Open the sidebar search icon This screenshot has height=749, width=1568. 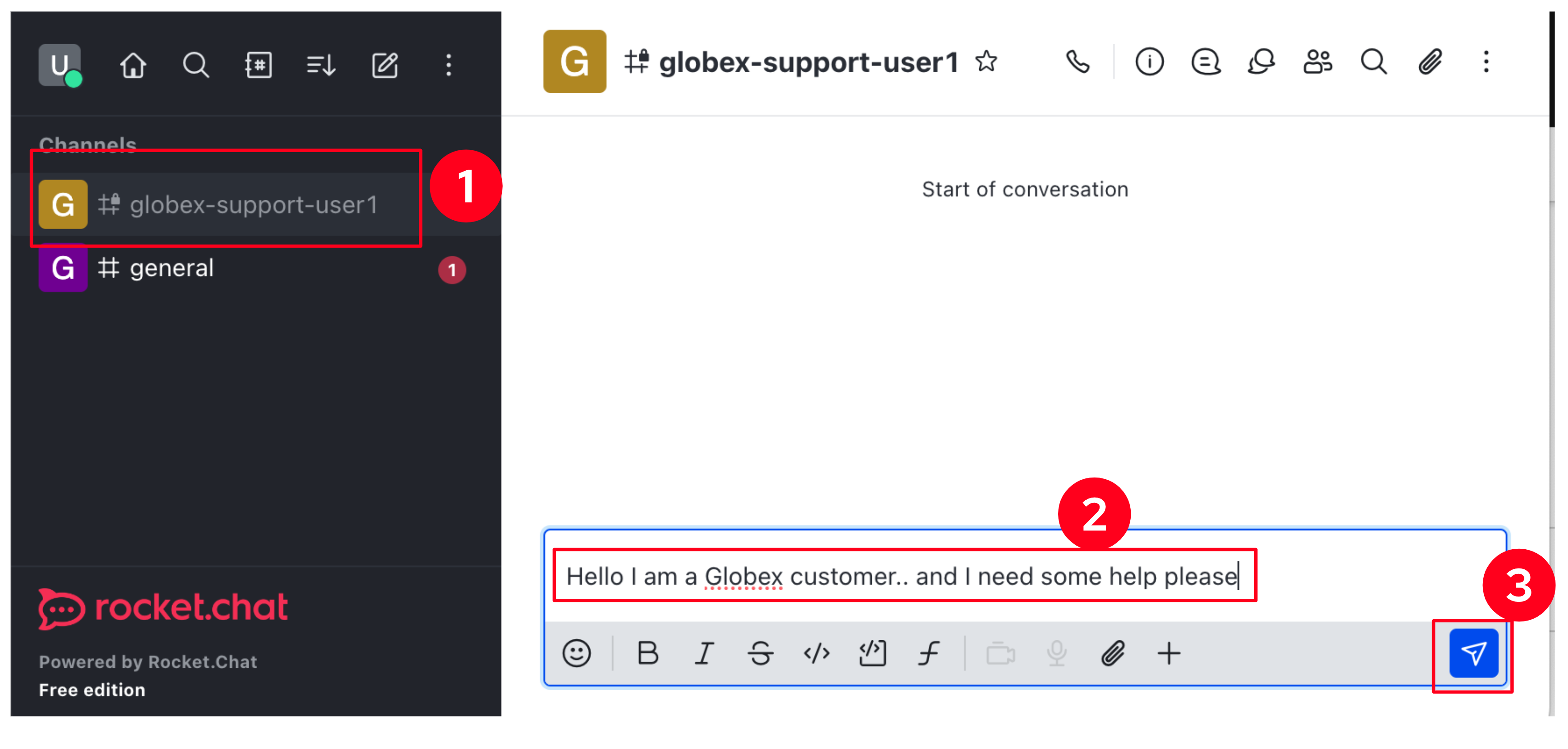[195, 65]
